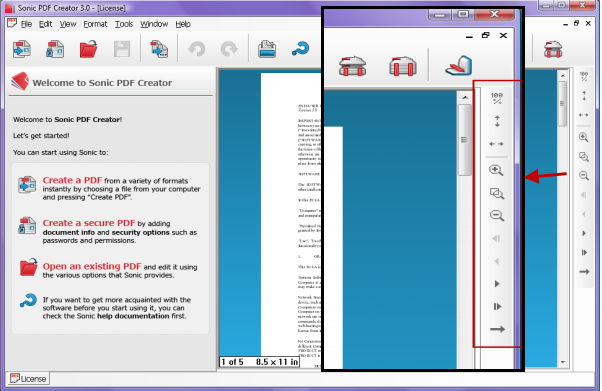Click the Create secure PDF toolbar icon with lock
The image size is (602, 391).
click(55, 49)
